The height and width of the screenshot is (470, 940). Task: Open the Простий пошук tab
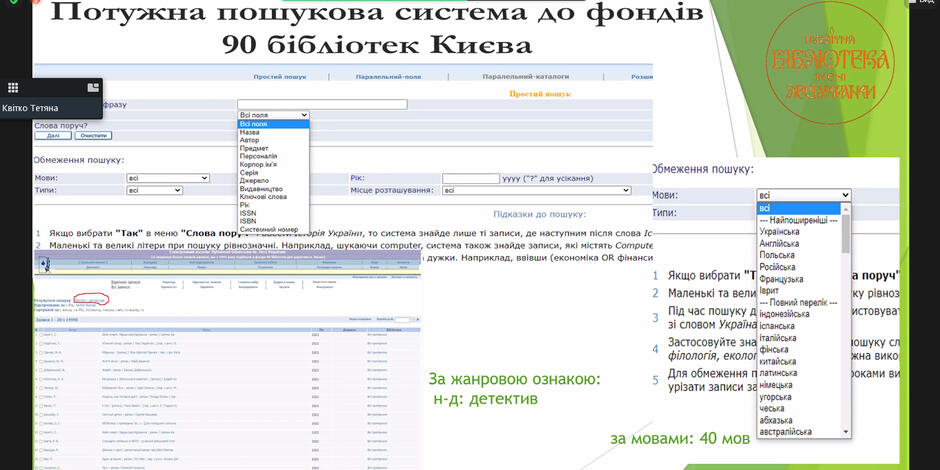tap(280, 77)
